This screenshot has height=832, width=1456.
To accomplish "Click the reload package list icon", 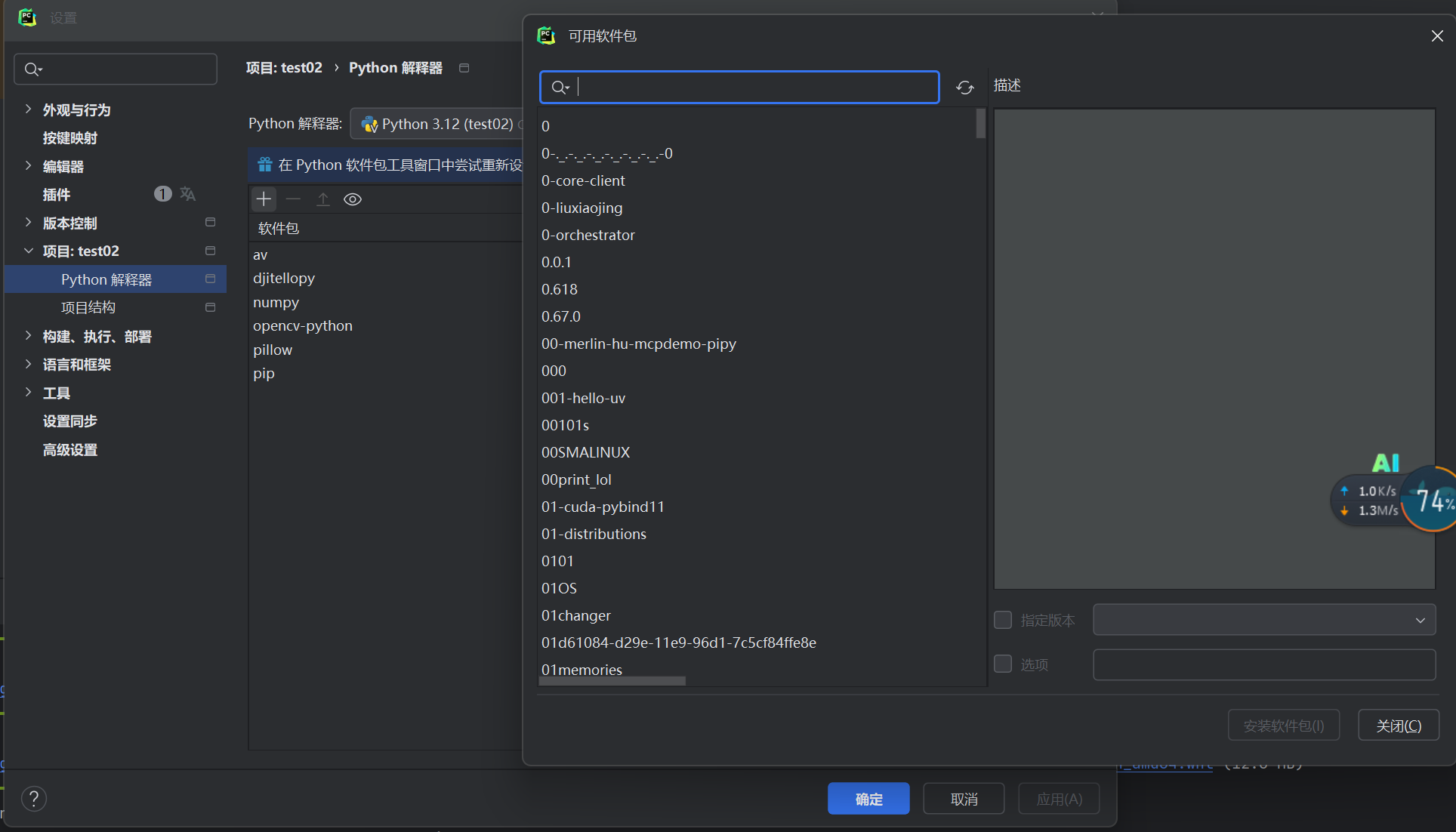I will (x=964, y=88).
